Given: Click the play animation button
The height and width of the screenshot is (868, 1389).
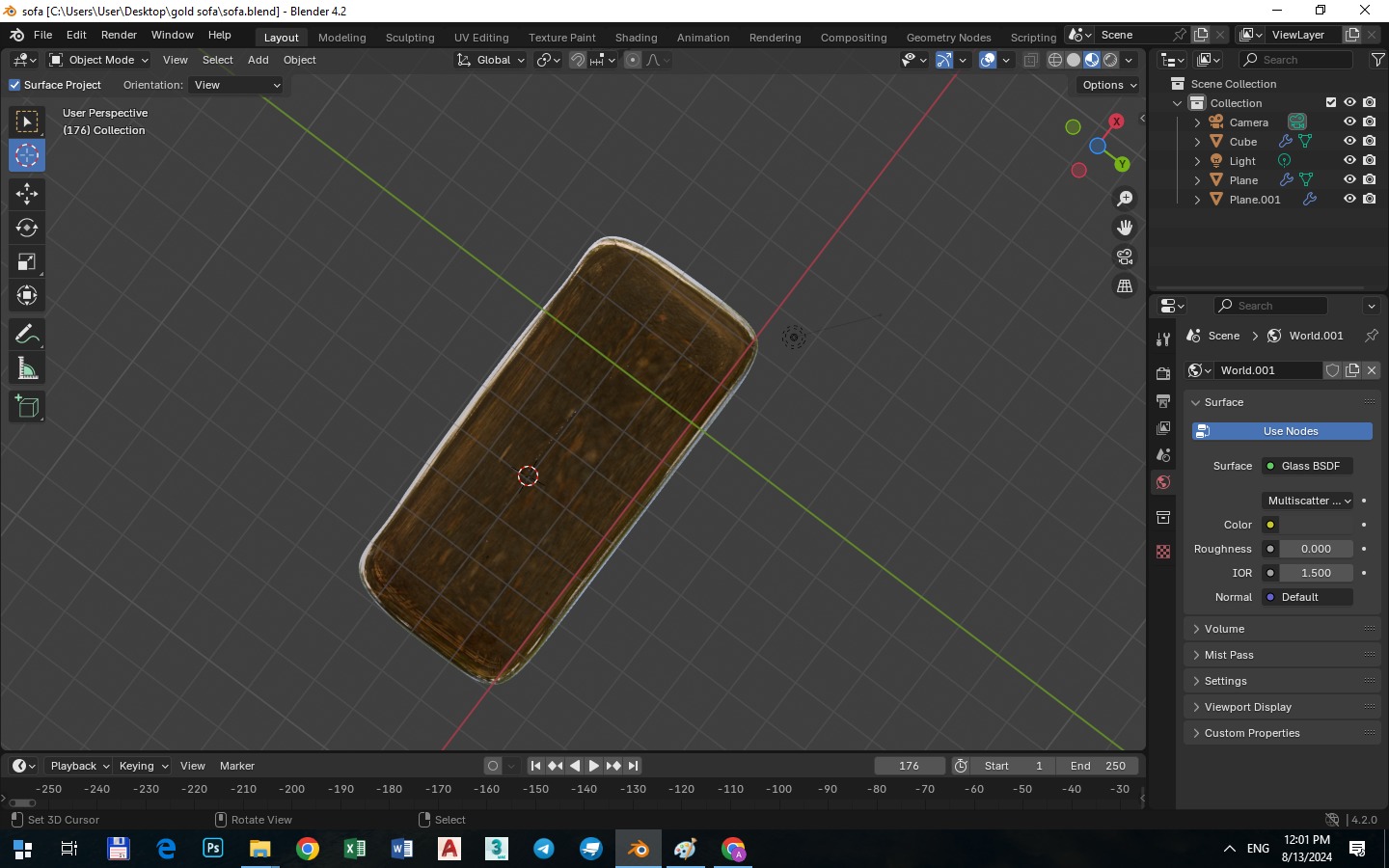Looking at the screenshot, I should (594, 766).
